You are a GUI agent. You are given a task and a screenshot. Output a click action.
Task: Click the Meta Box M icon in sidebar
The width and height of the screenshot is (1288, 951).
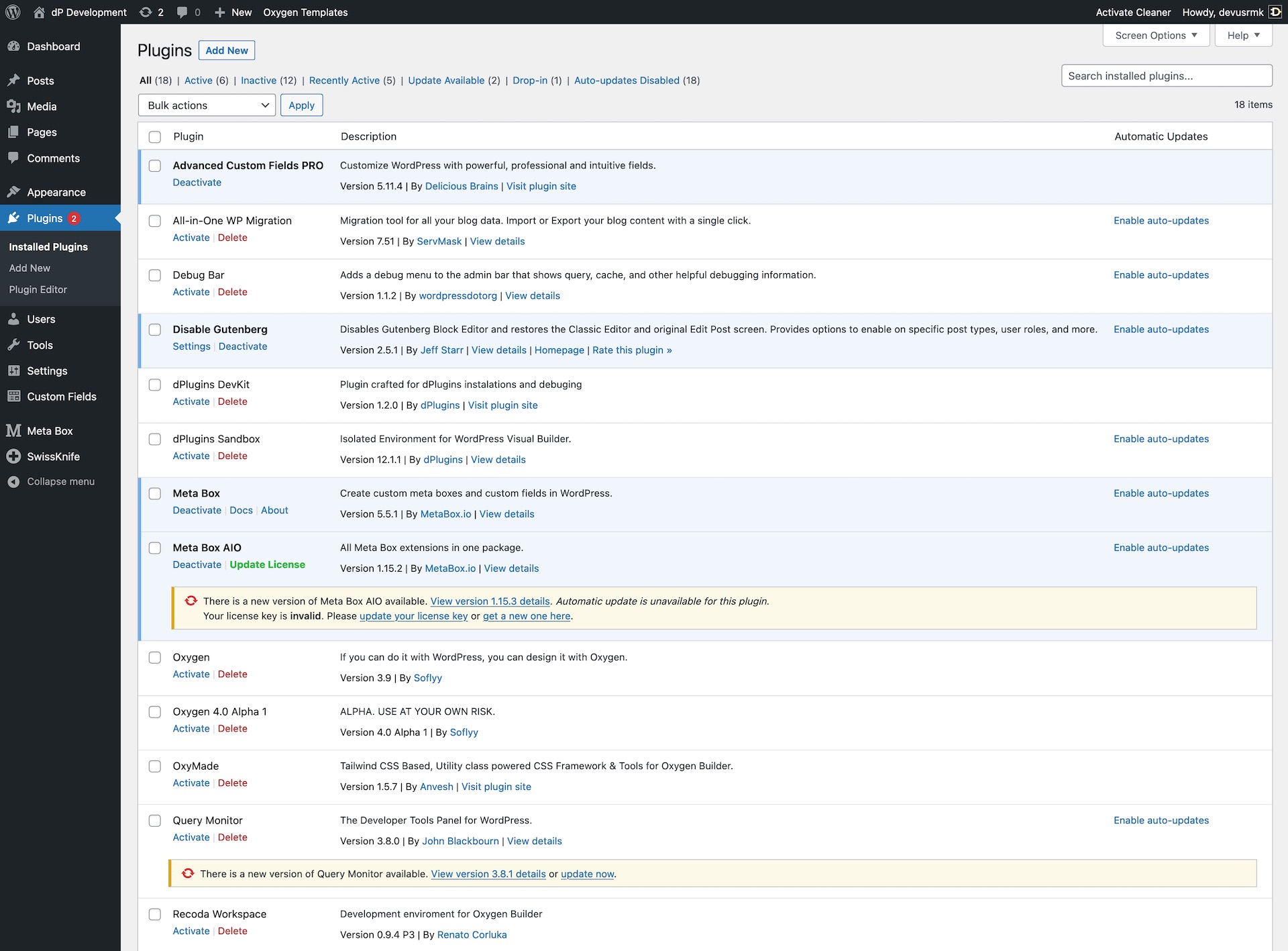pos(13,431)
